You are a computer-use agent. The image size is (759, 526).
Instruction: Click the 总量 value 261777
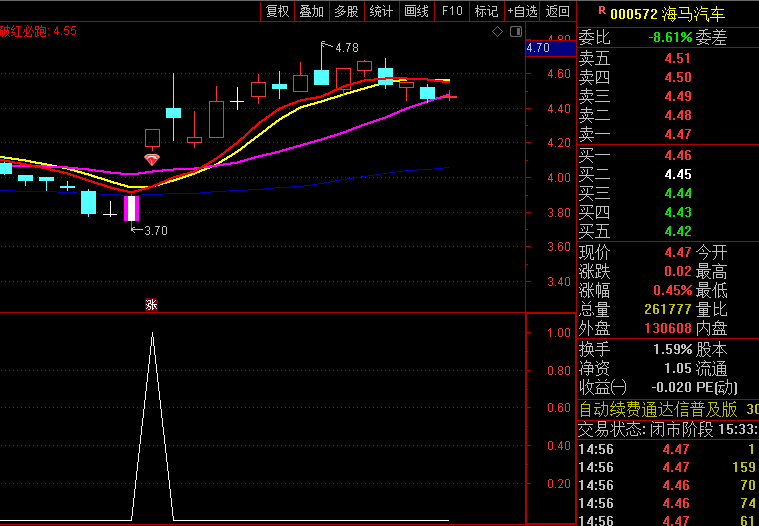pyautogui.click(x=668, y=309)
